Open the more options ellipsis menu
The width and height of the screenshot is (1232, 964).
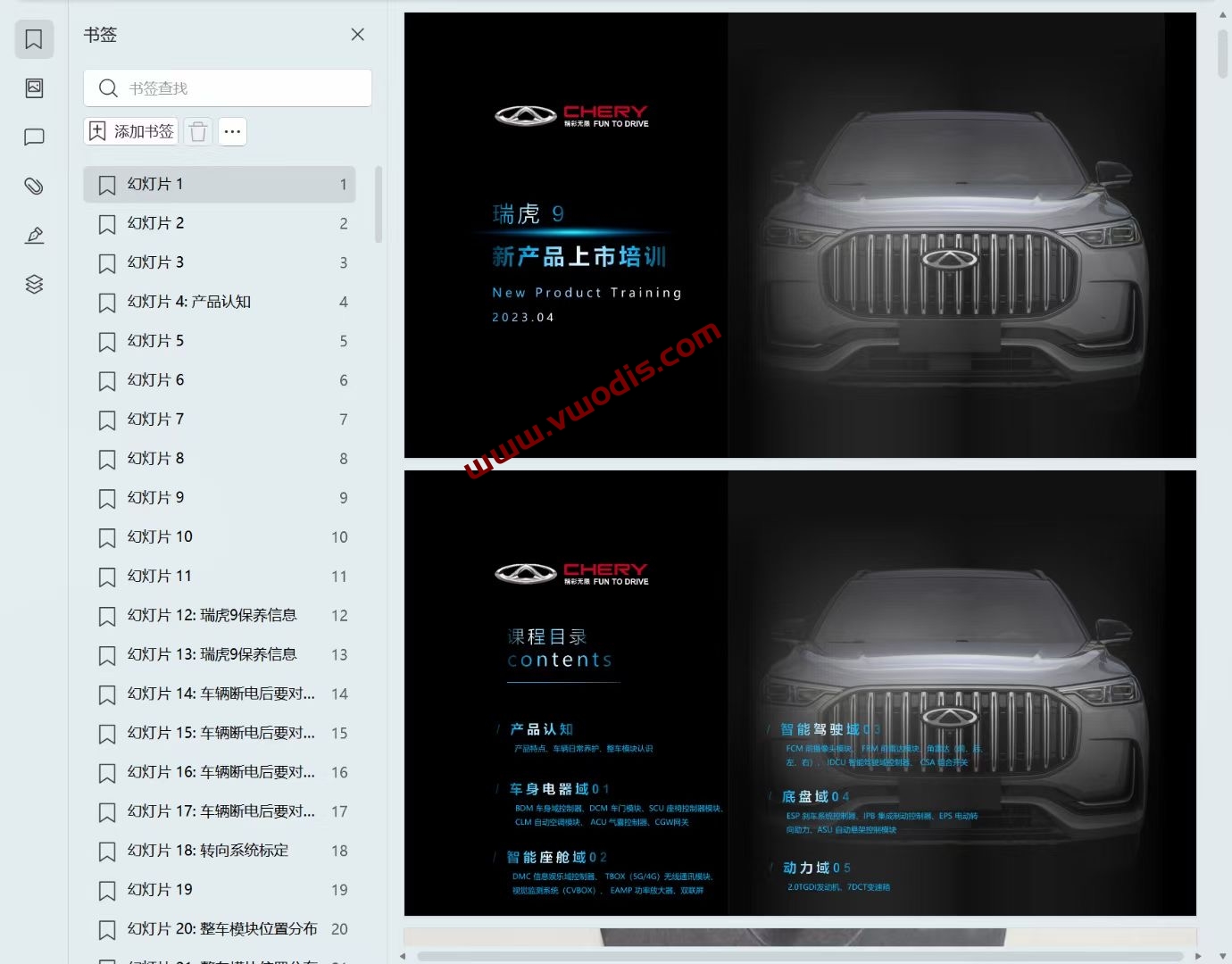pos(232,131)
